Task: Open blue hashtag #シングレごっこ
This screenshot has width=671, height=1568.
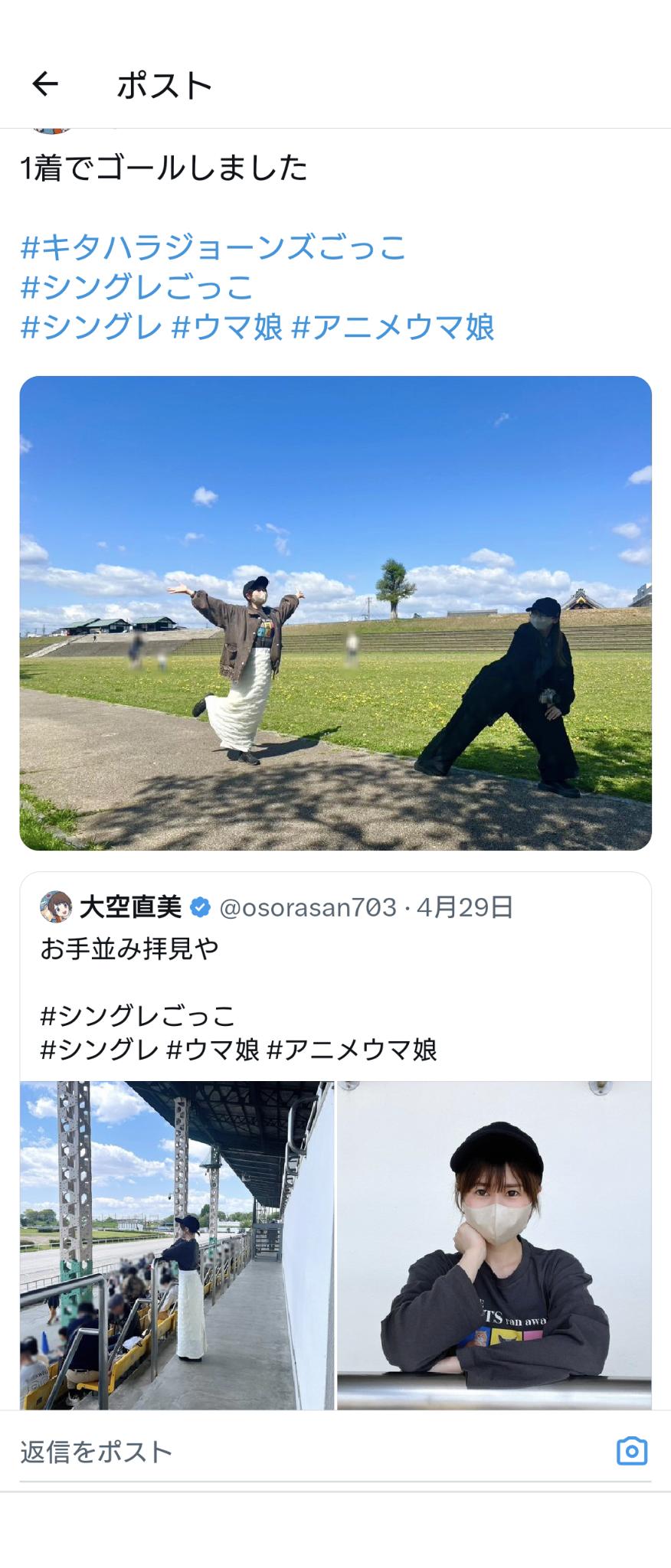Action: (136, 287)
